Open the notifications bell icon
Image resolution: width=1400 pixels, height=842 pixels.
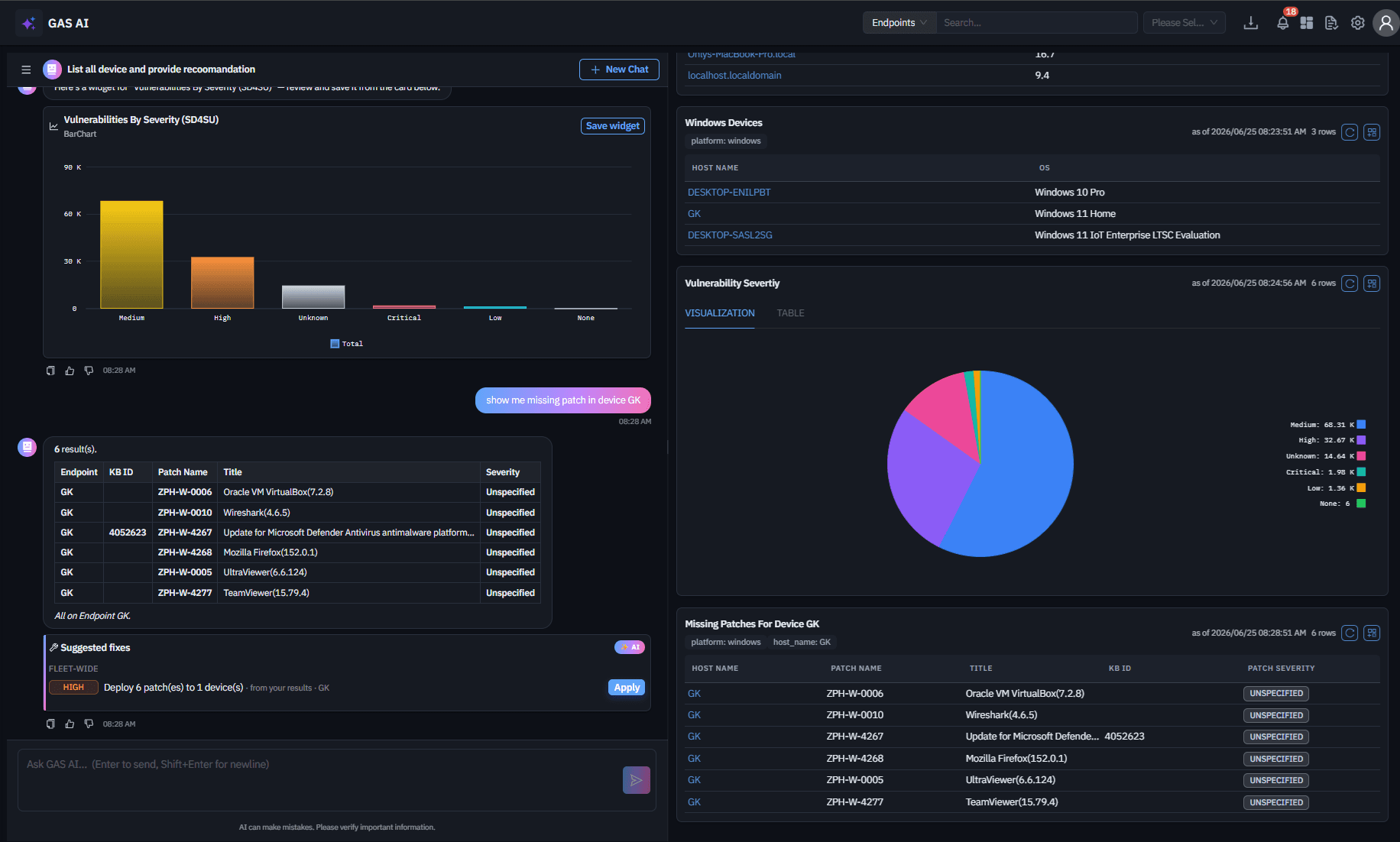point(1283,23)
